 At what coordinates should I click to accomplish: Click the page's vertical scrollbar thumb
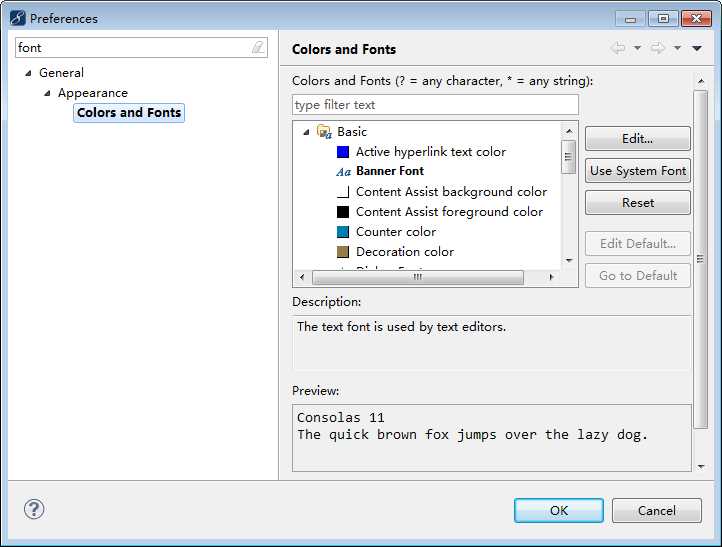(700, 259)
